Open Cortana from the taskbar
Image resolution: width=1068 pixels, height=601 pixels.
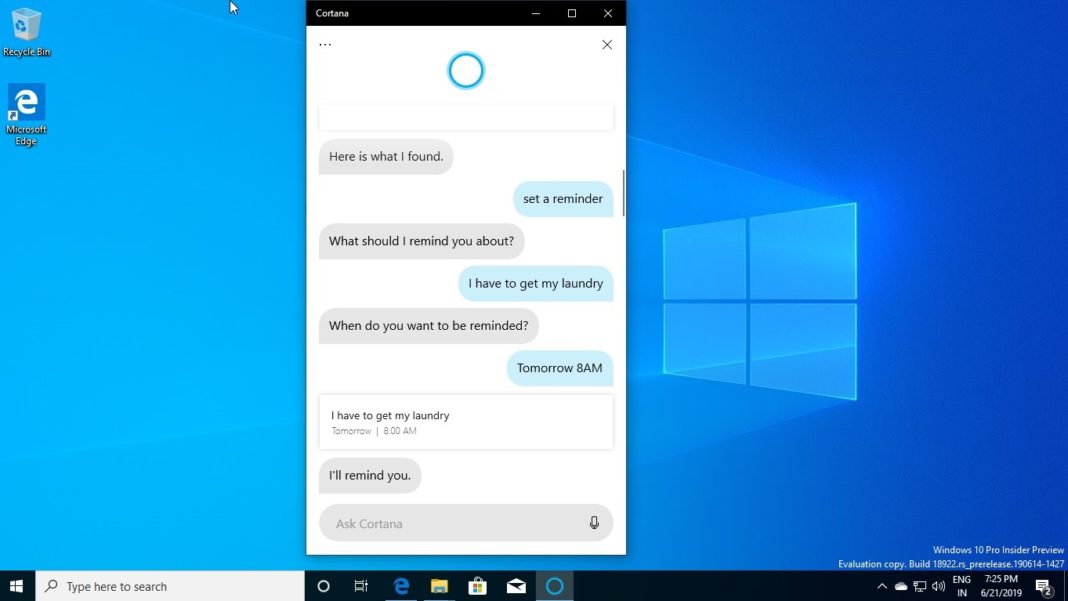(x=555, y=586)
